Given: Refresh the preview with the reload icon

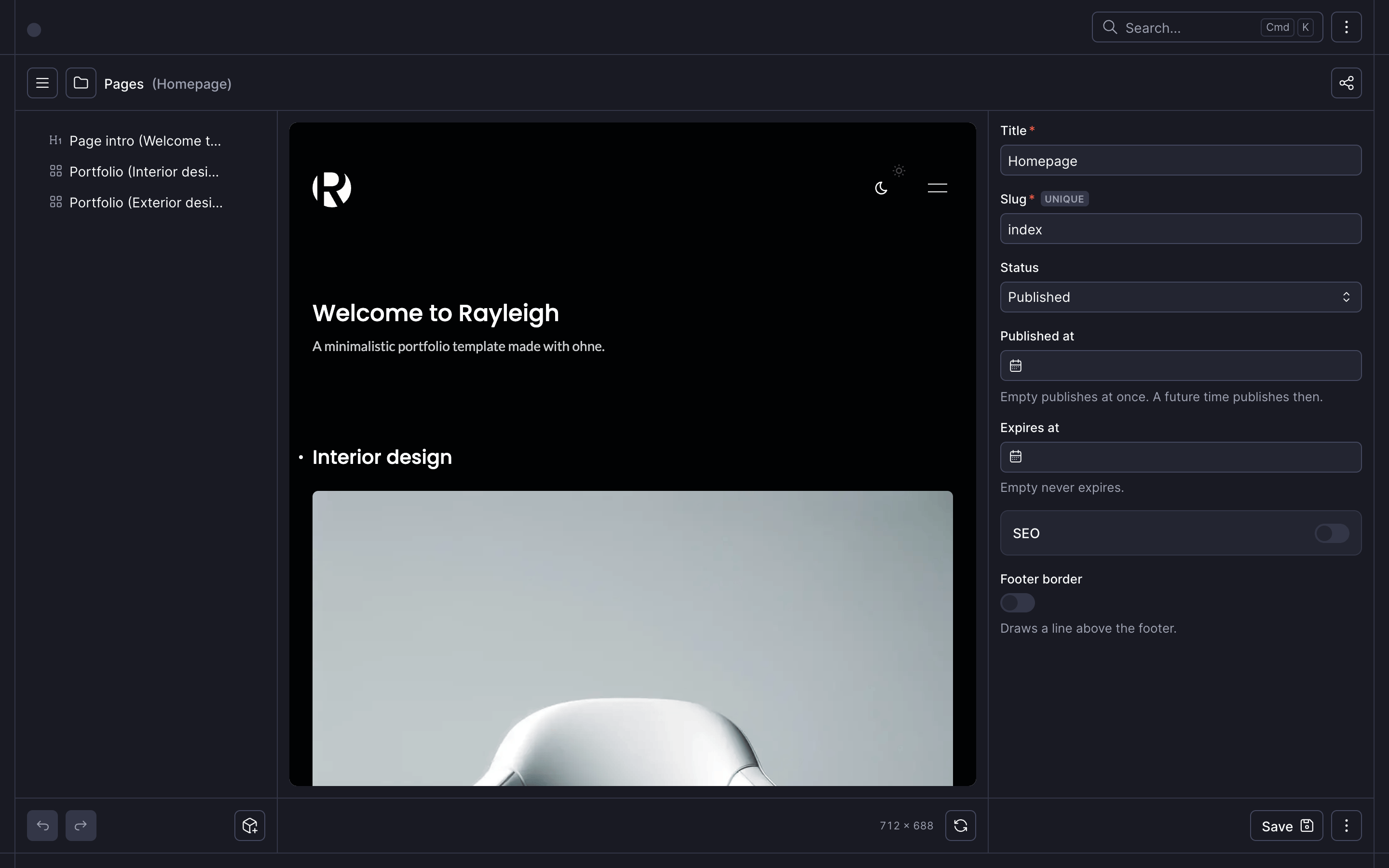Looking at the screenshot, I should coord(961,826).
